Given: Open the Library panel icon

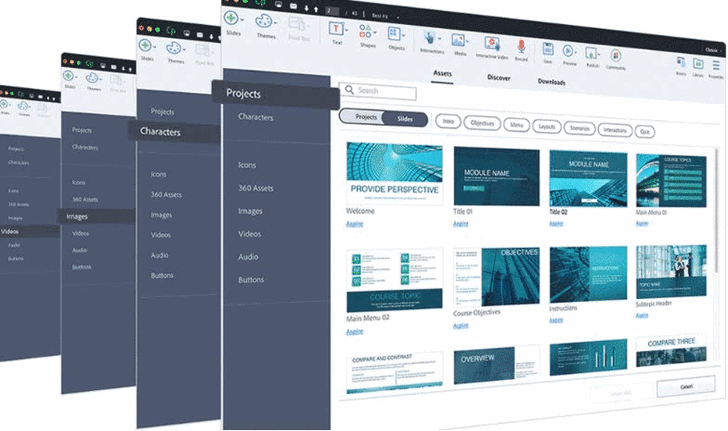Looking at the screenshot, I should click(698, 64).
